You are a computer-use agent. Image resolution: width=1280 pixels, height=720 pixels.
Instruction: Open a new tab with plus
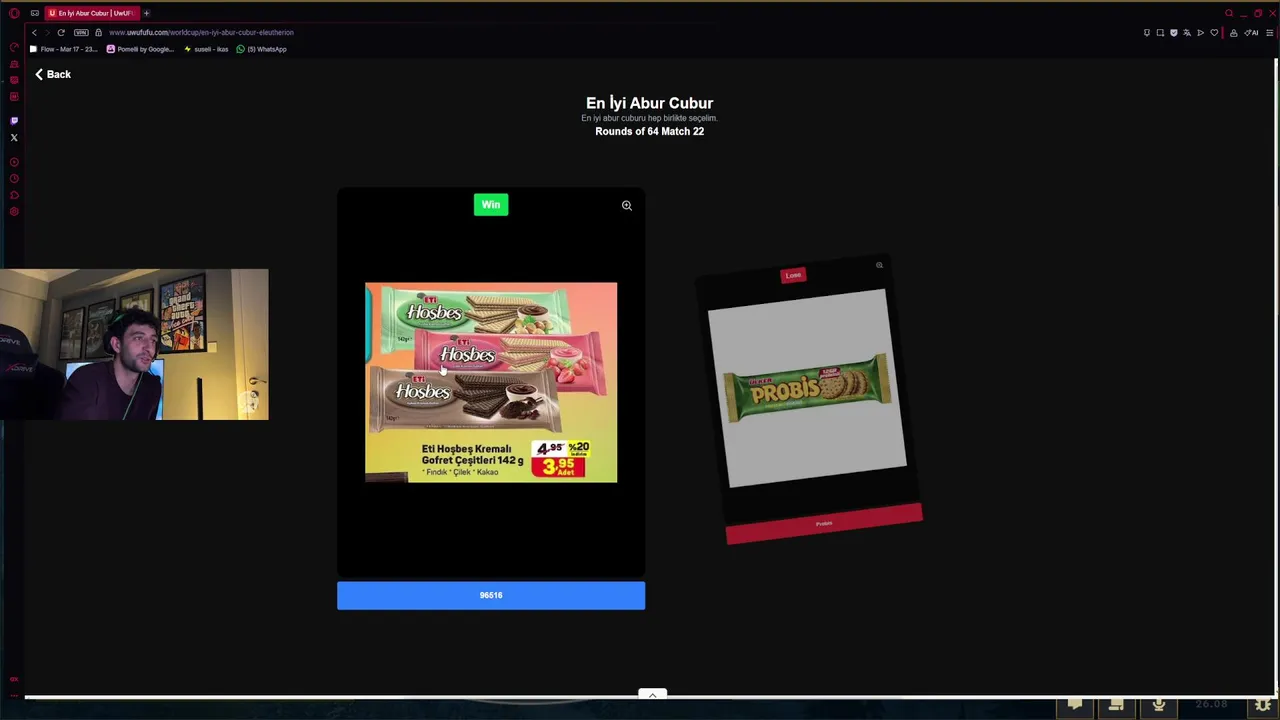pyautogui.click(x=146, y=13)
